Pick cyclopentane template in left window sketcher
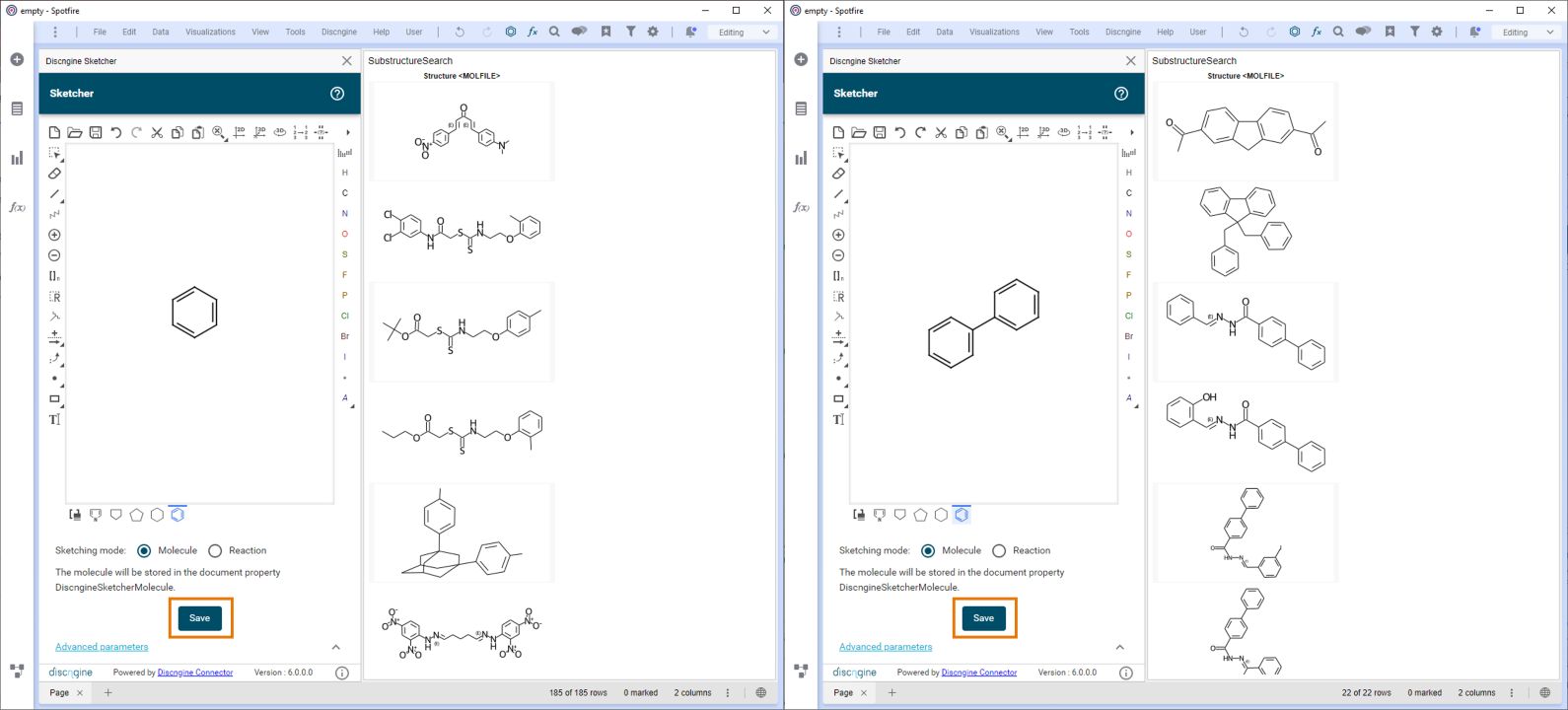1568x710 pixels. tap(137, 515)
